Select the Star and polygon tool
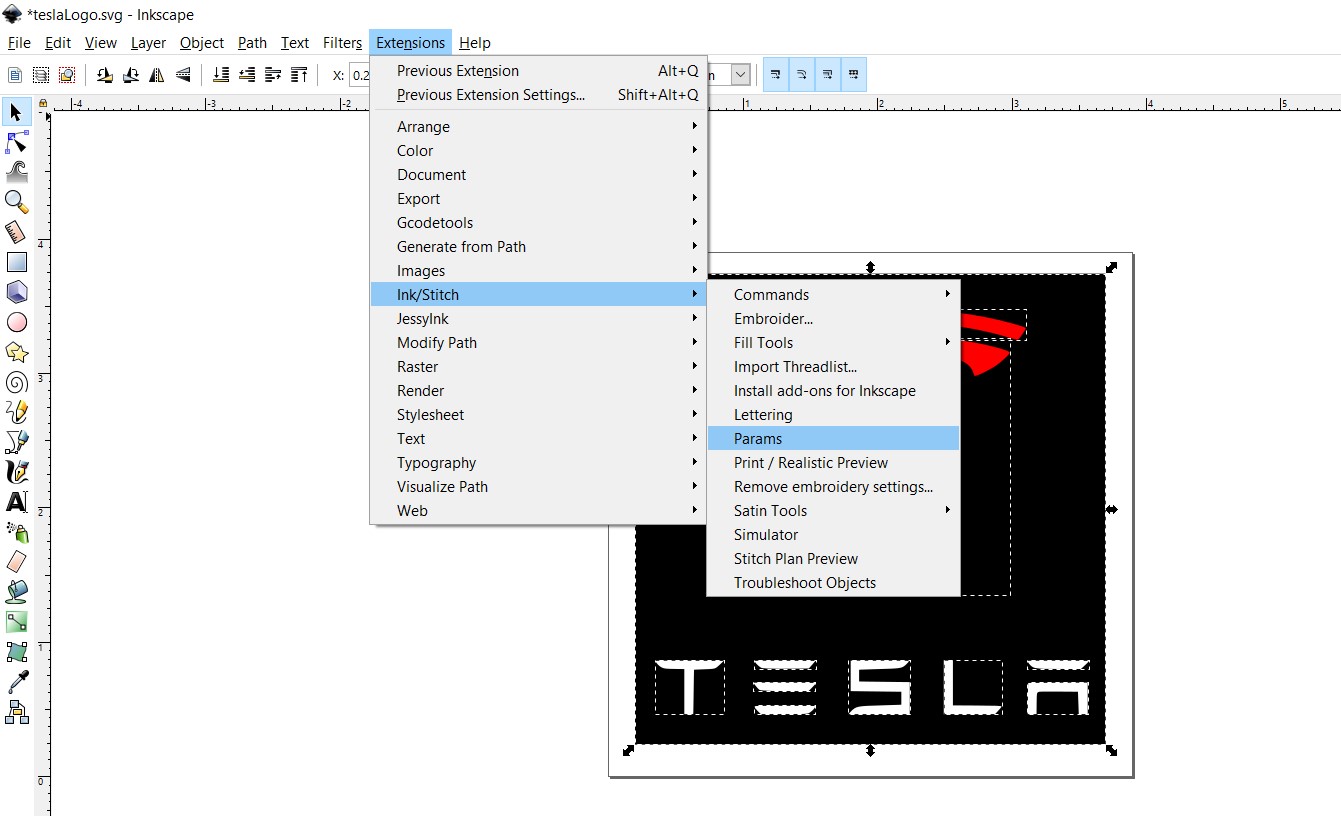The height and width of the screenshot is (816, 1341). [16, 352]
